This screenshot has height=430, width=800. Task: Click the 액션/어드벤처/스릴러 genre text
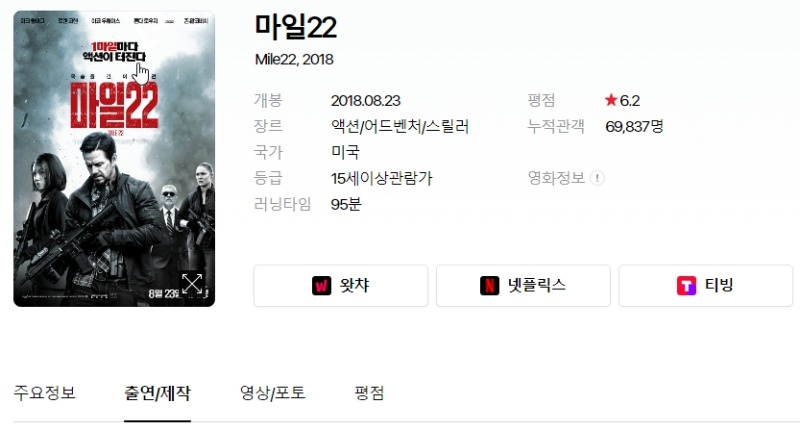point(399,126)
